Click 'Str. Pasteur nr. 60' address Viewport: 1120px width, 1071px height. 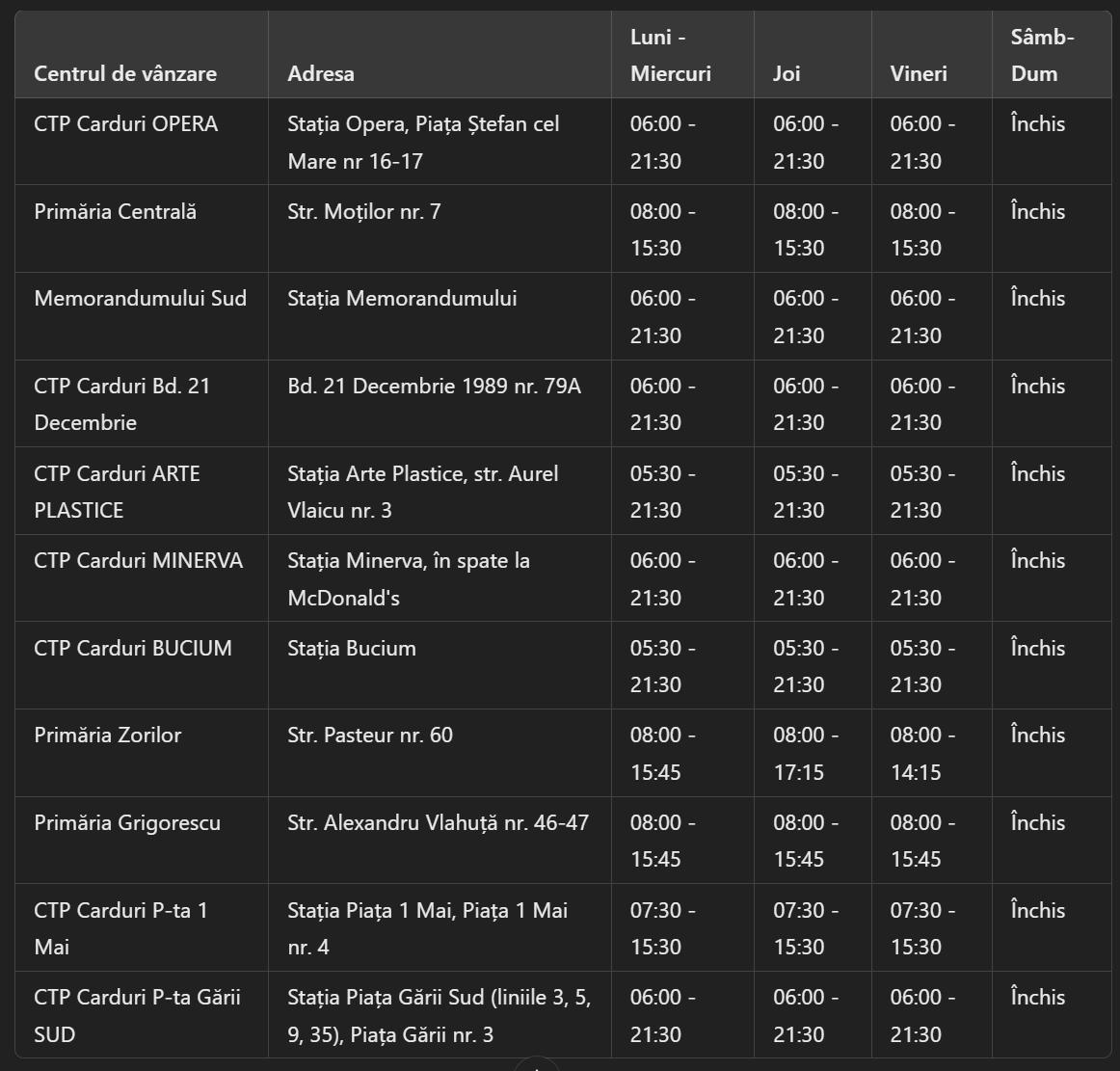pyautogui.click(x=370, y=736)
